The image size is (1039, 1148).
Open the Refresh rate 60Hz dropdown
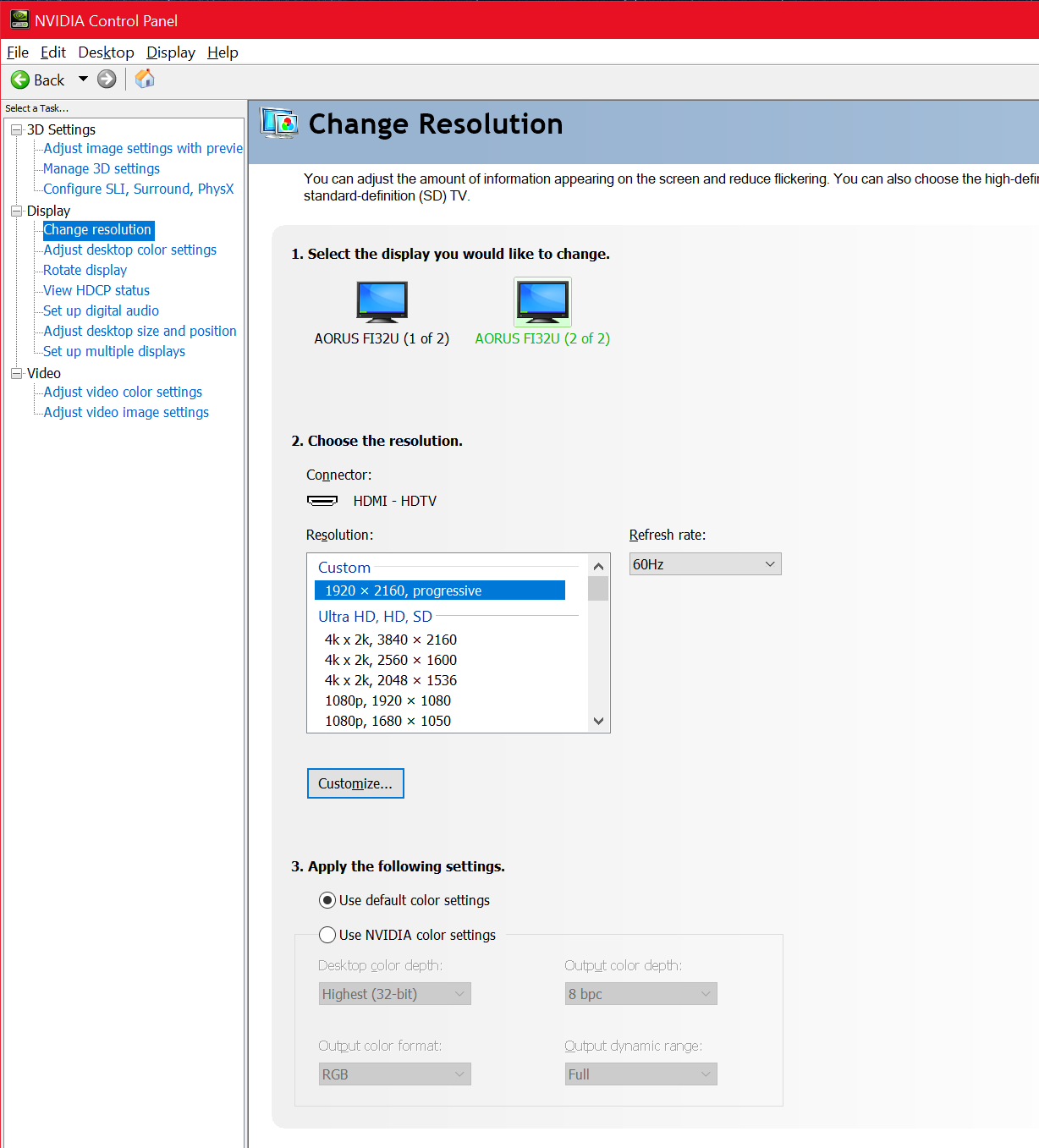[x=705, y=564]
